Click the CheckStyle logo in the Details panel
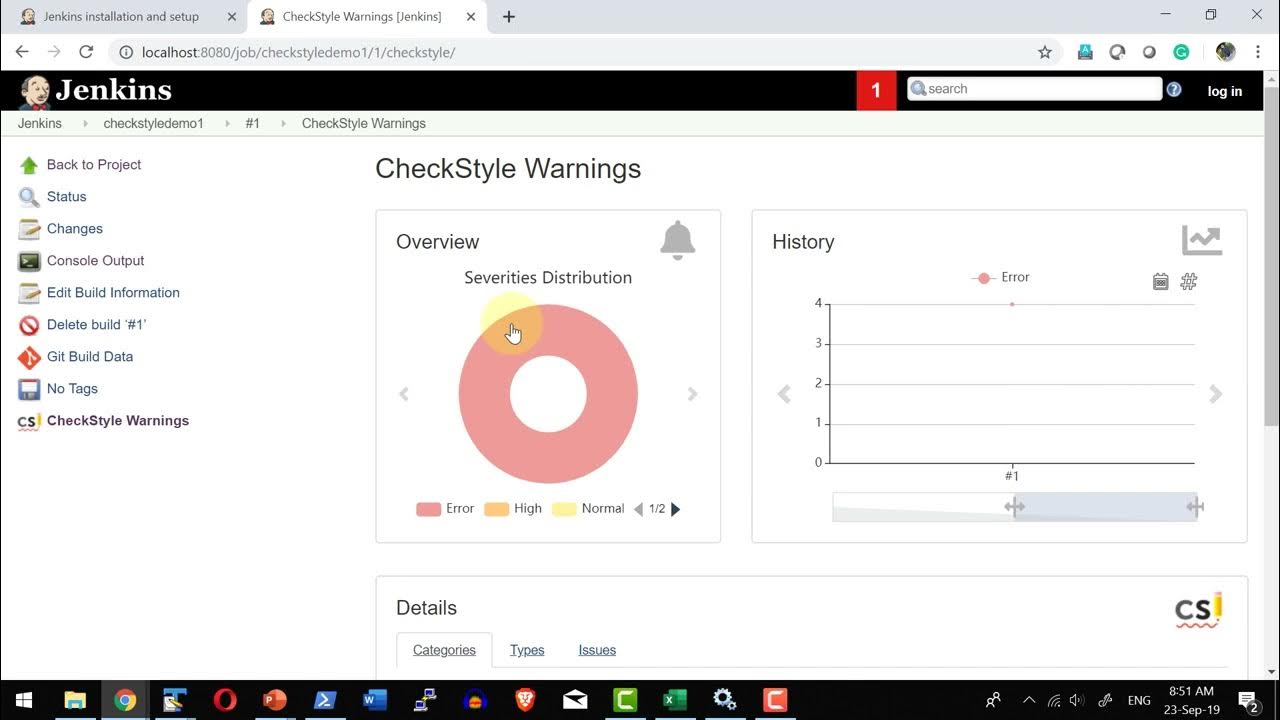Viewport: 1280px width, 720px height. [x=1198, y=610]
